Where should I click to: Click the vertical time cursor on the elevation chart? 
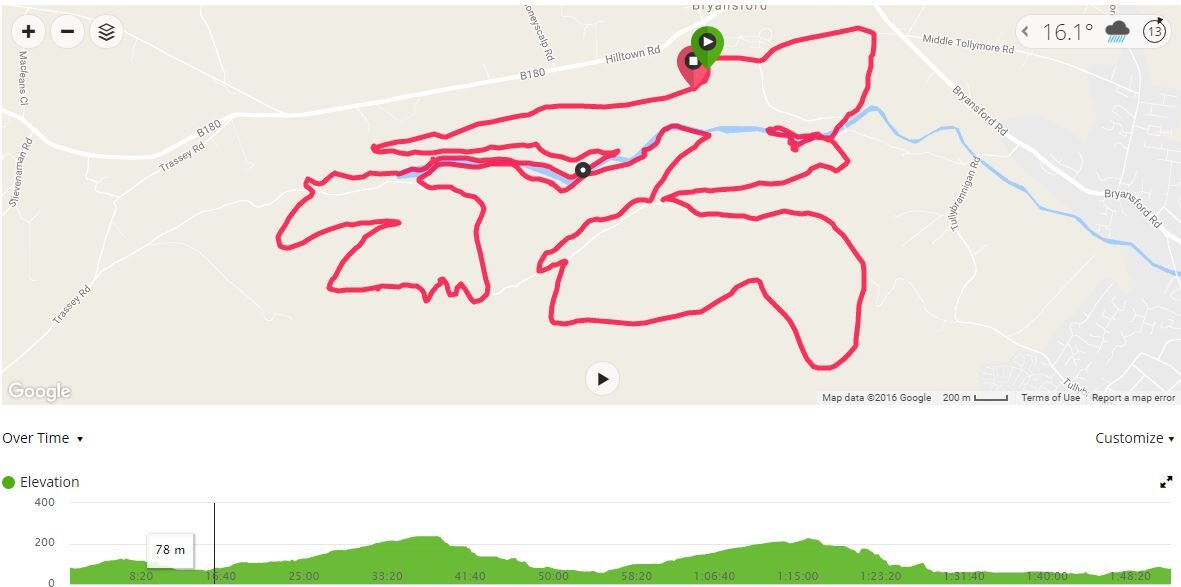point(215,543)
